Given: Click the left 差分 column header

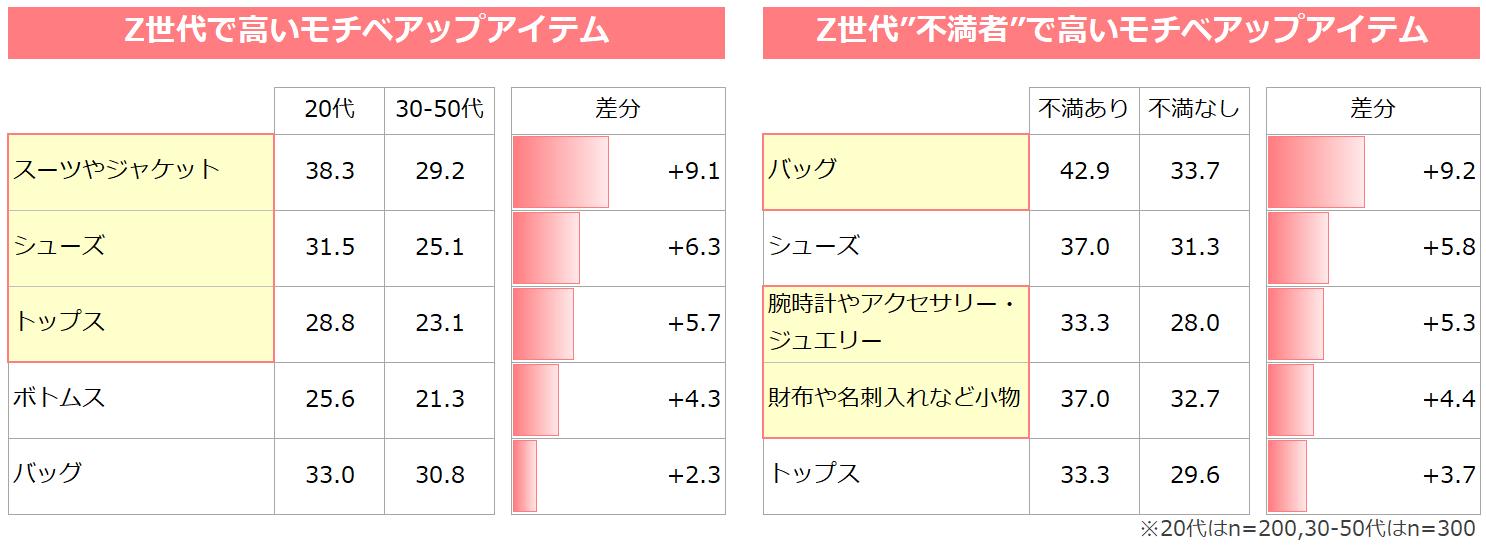Looking at the screenshot, I should click(617, 110).
